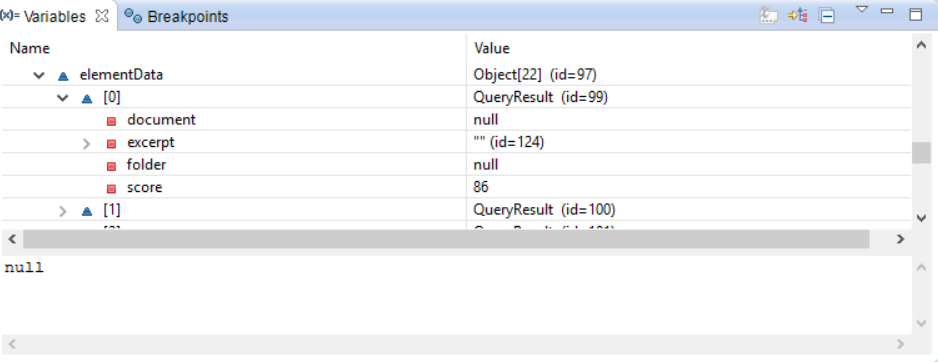938x362 pixels.
Task: Maximize the Variables view
Action: [x=916, y=14]
